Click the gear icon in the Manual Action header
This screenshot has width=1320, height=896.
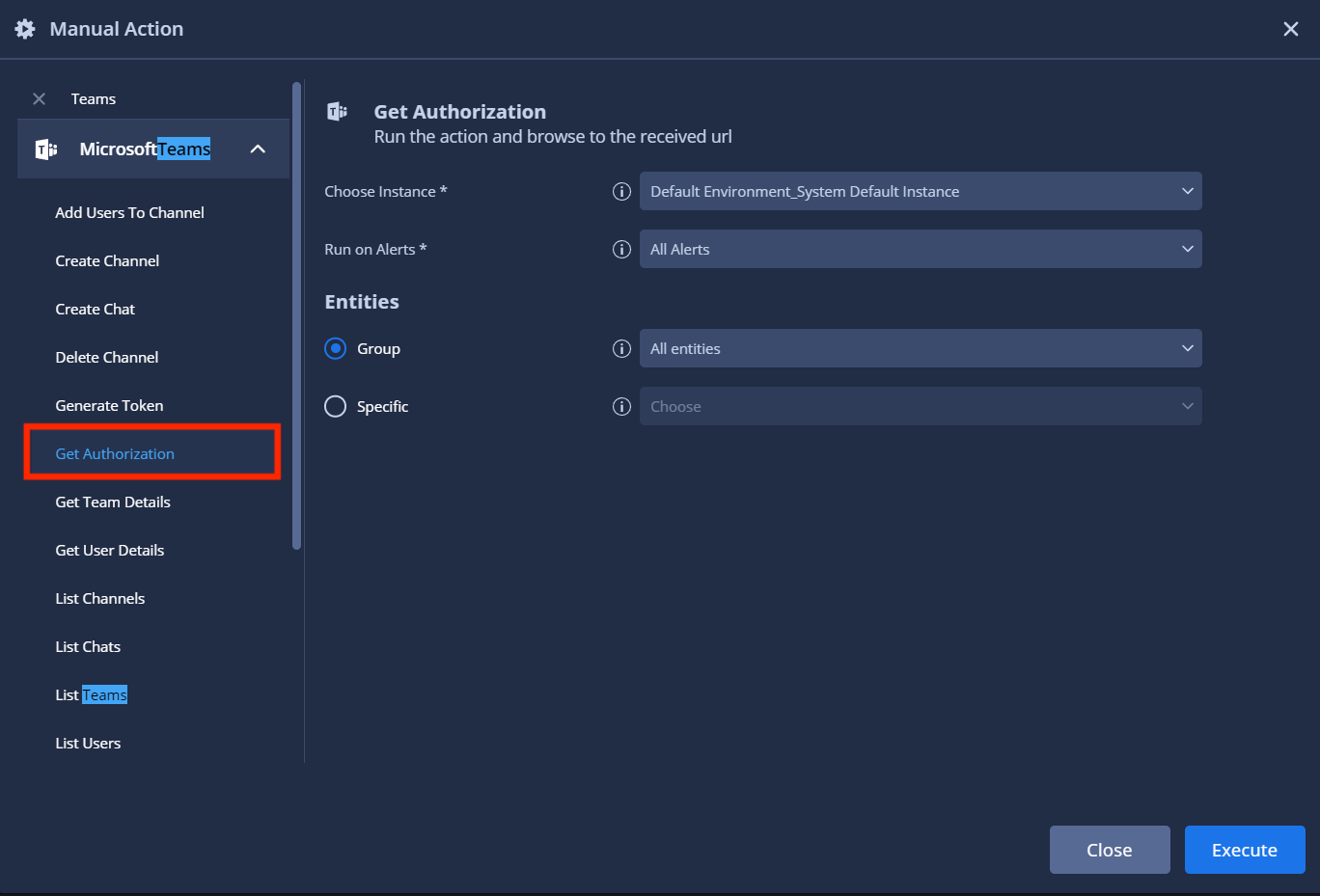24,28
